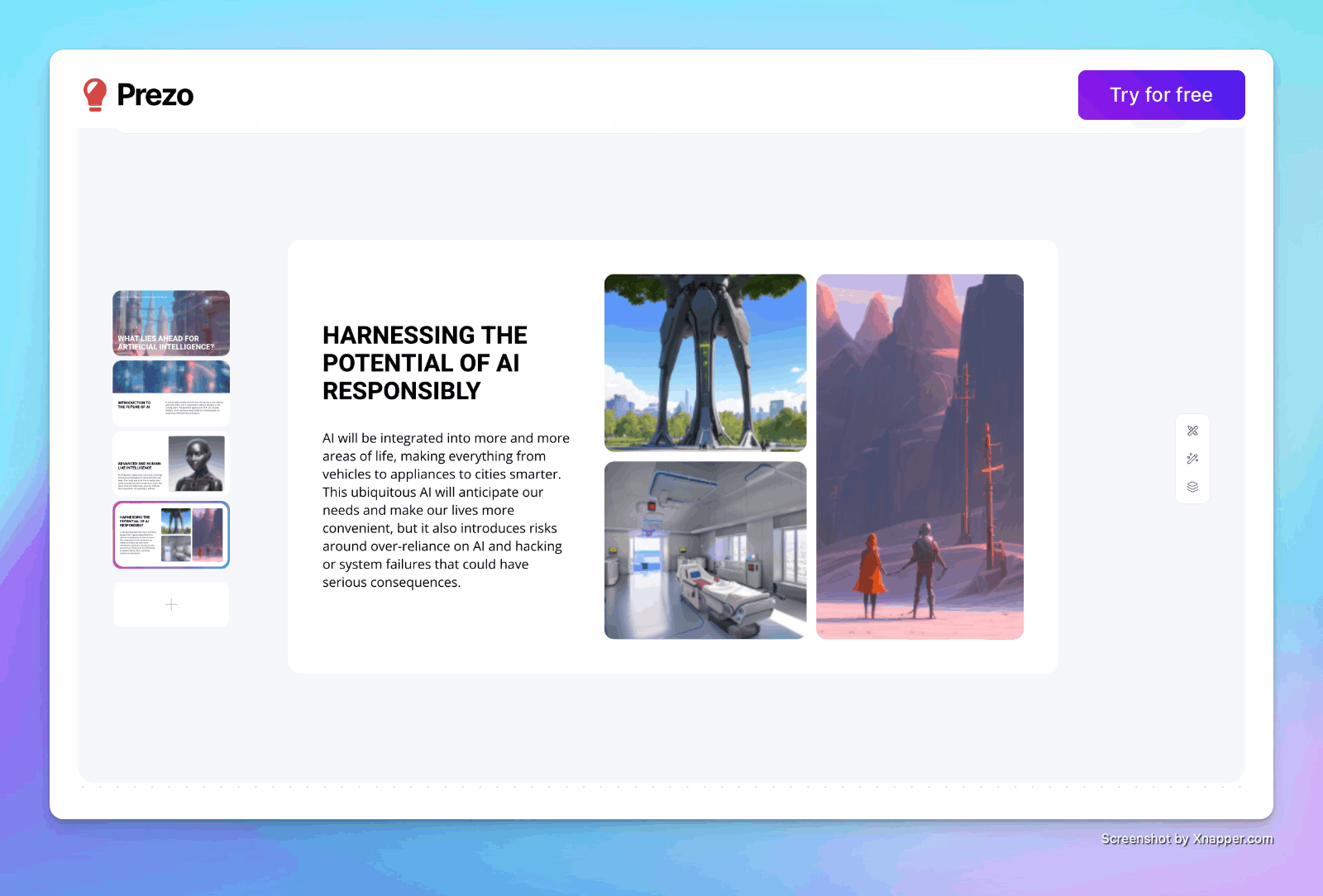
Task: Click the Prezo wordmark text
Action: tap(155, 95)
